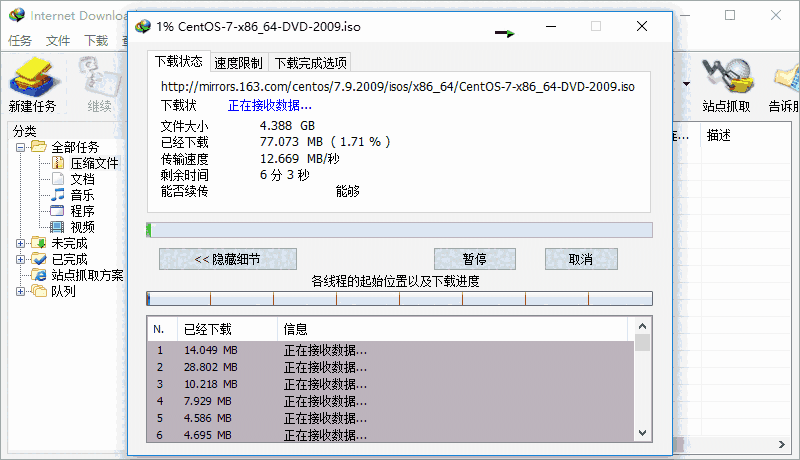800x460 pixels.
Task: Open the Tasks (任务) menu
Action: (20, 40)
